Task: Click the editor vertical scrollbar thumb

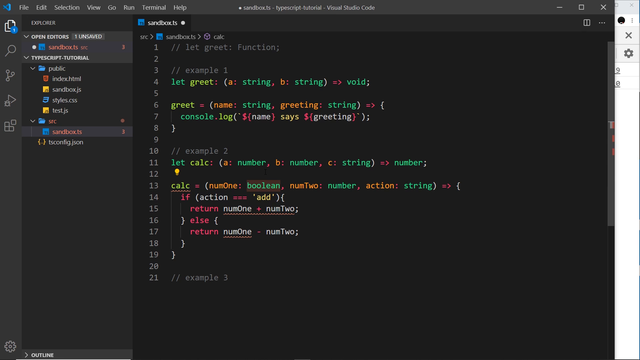Action: 611,133
